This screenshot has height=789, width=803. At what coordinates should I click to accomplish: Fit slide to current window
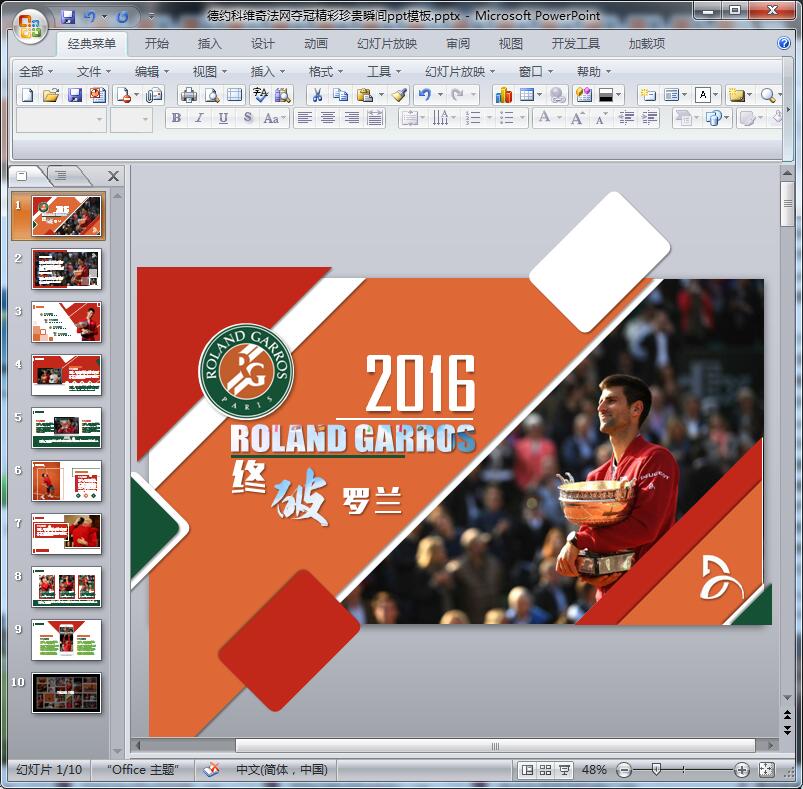click(x=767, y=770)
